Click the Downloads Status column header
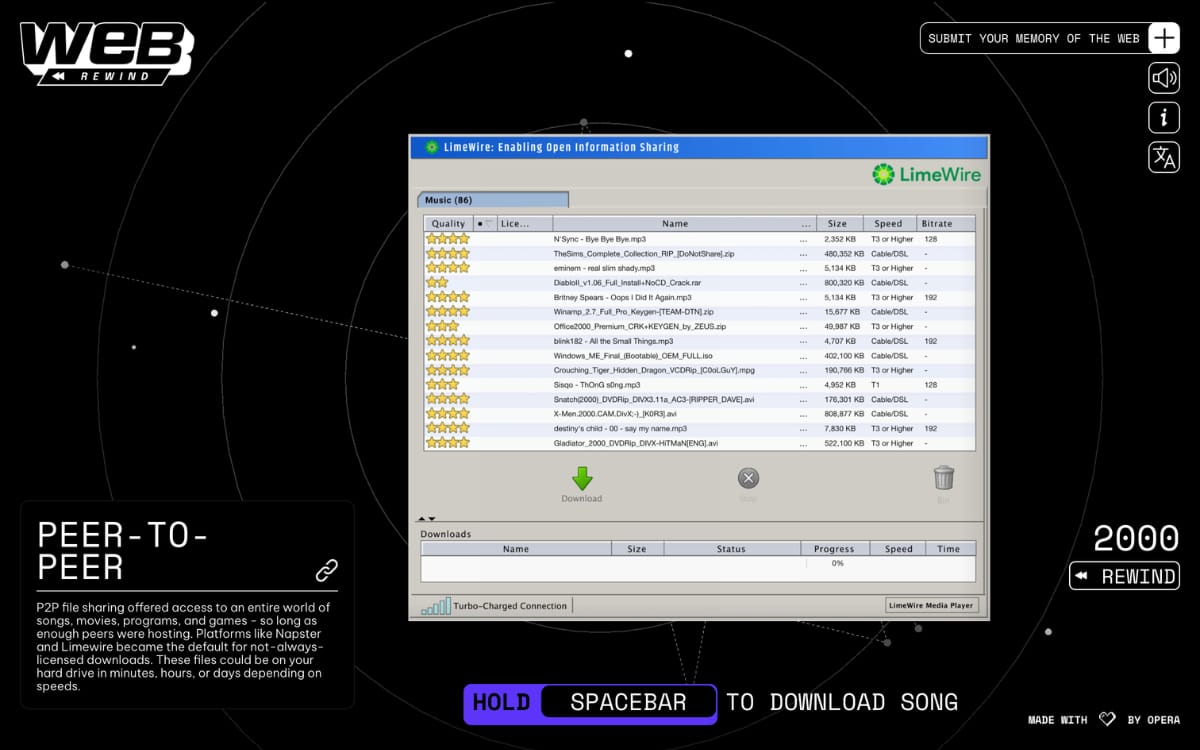 coord(731,549)
